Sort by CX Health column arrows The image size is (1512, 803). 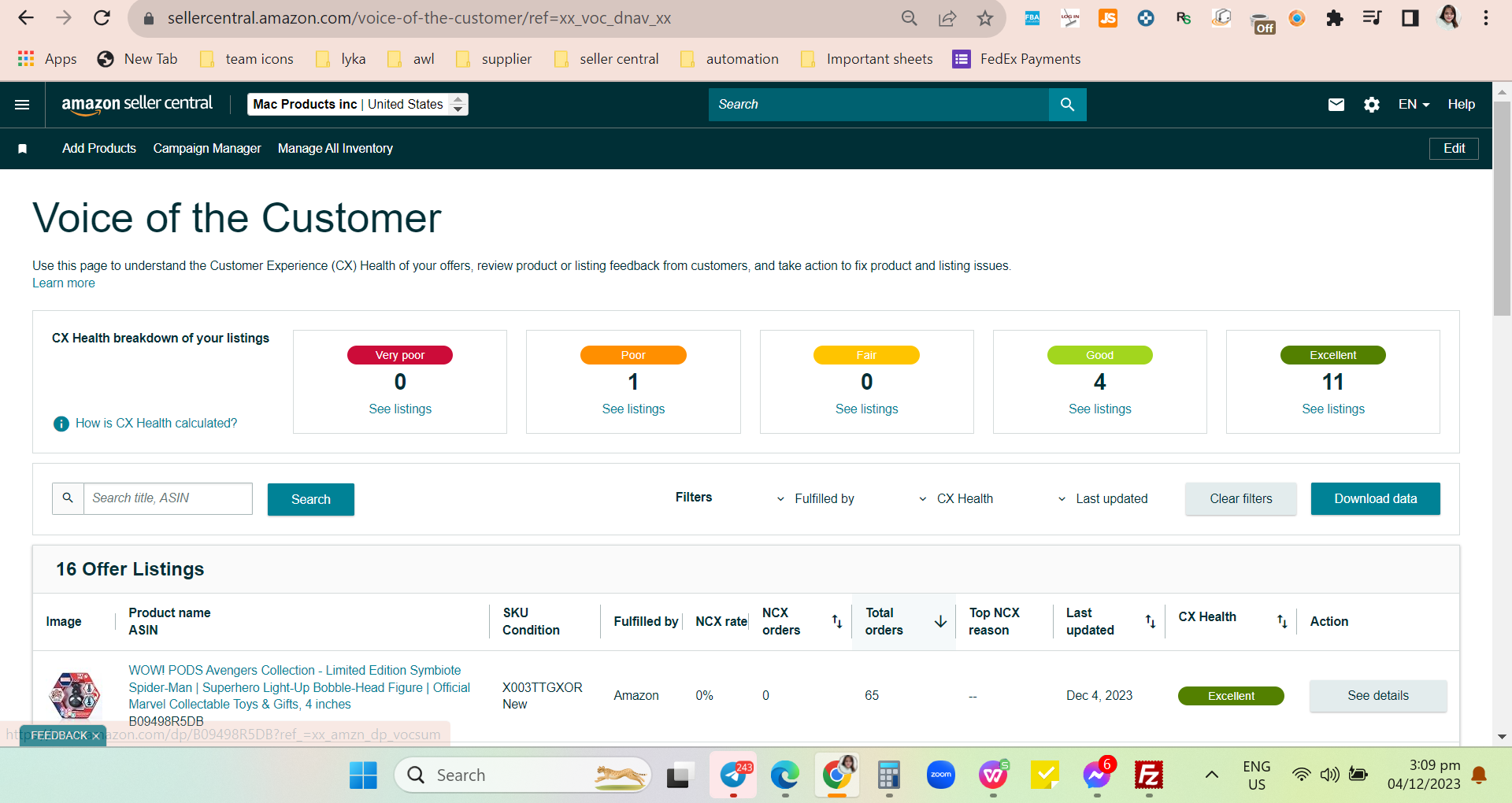1282,622
